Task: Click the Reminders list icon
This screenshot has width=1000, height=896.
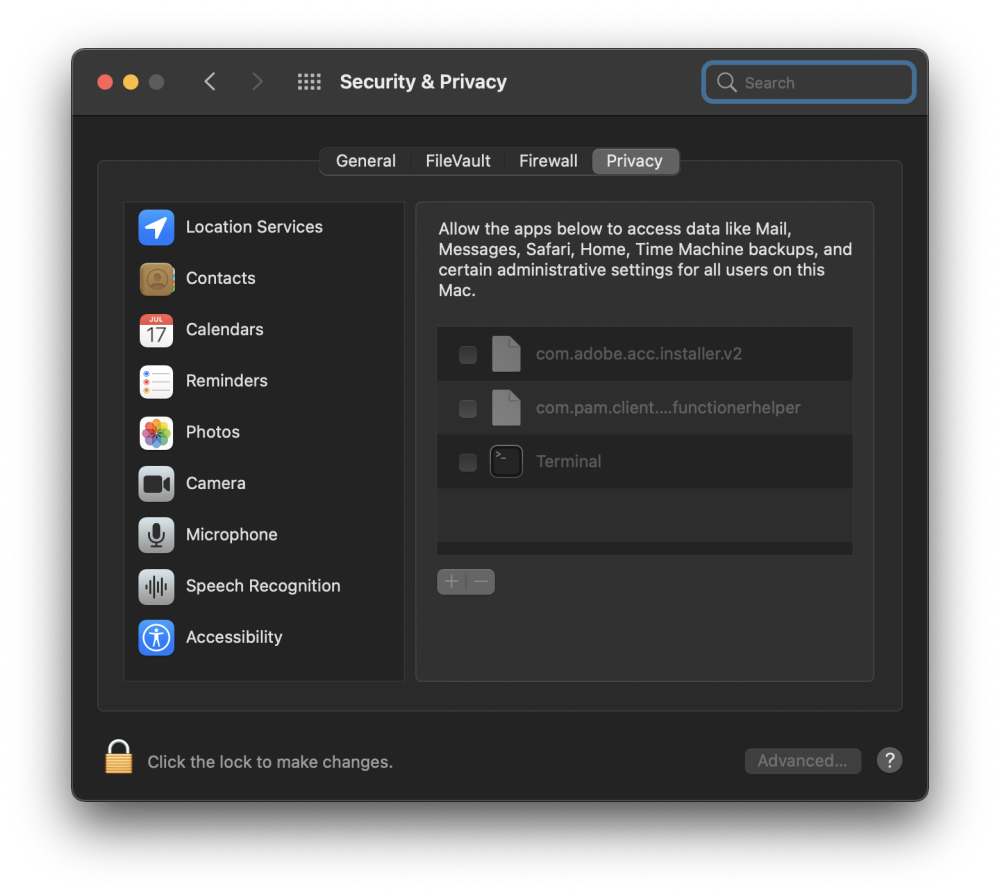Action: (x=156, y=381)
